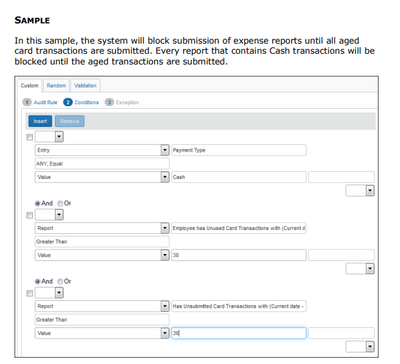Click the Insert button

pyautogui.click(x=40, y=121)
